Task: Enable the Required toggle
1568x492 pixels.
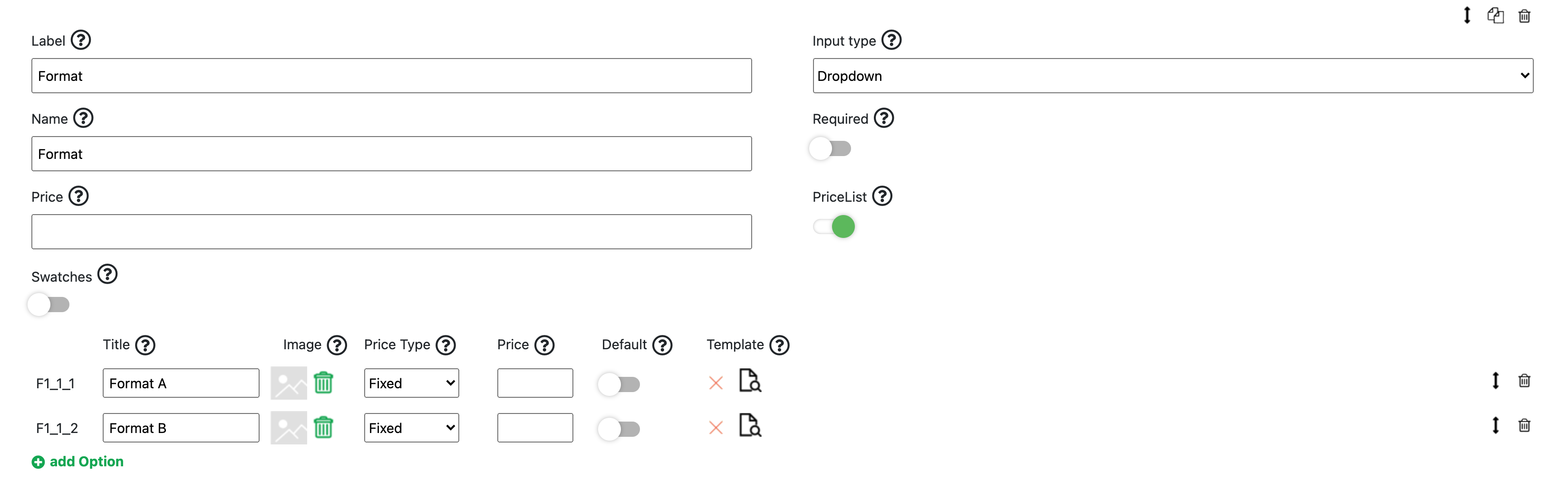Action: (x=830, y=148)
